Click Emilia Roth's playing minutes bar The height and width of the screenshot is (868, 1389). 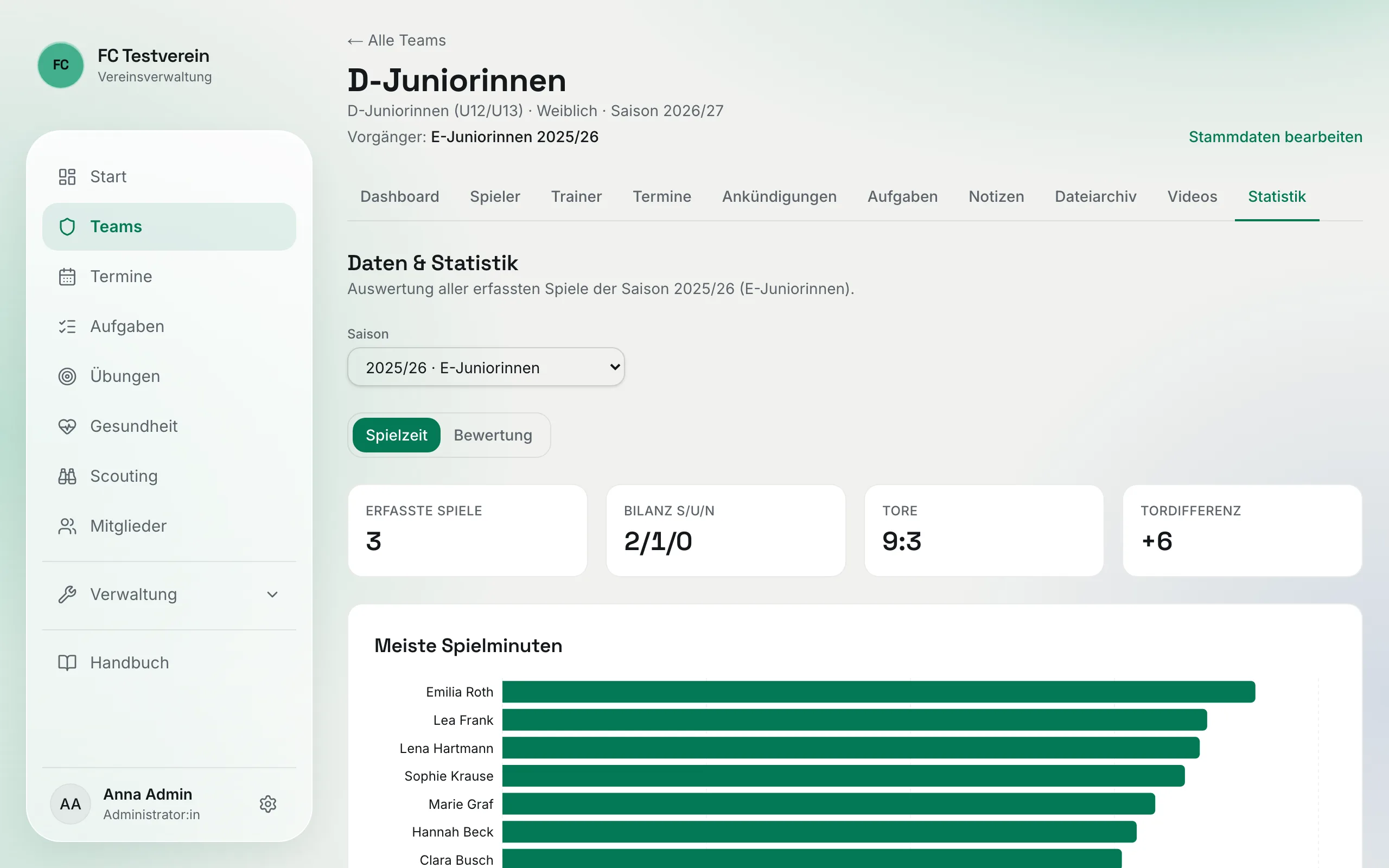(879, 692)
